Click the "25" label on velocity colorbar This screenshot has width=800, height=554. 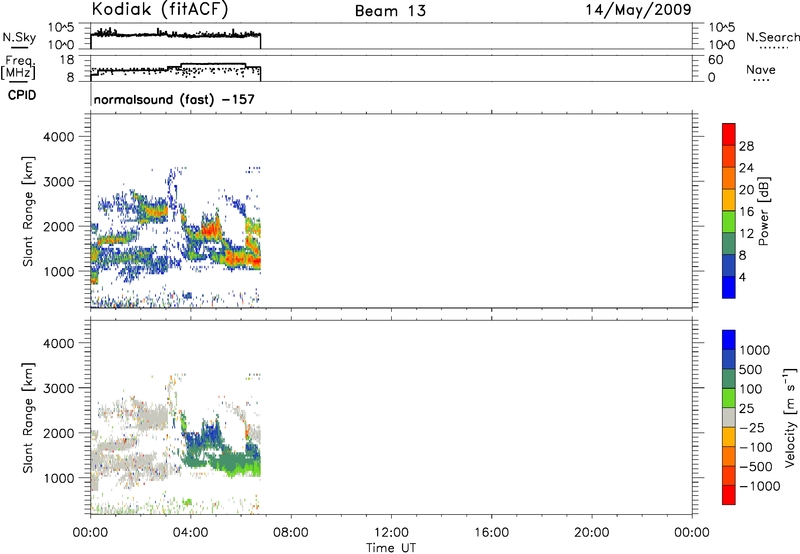click(746, 408)
